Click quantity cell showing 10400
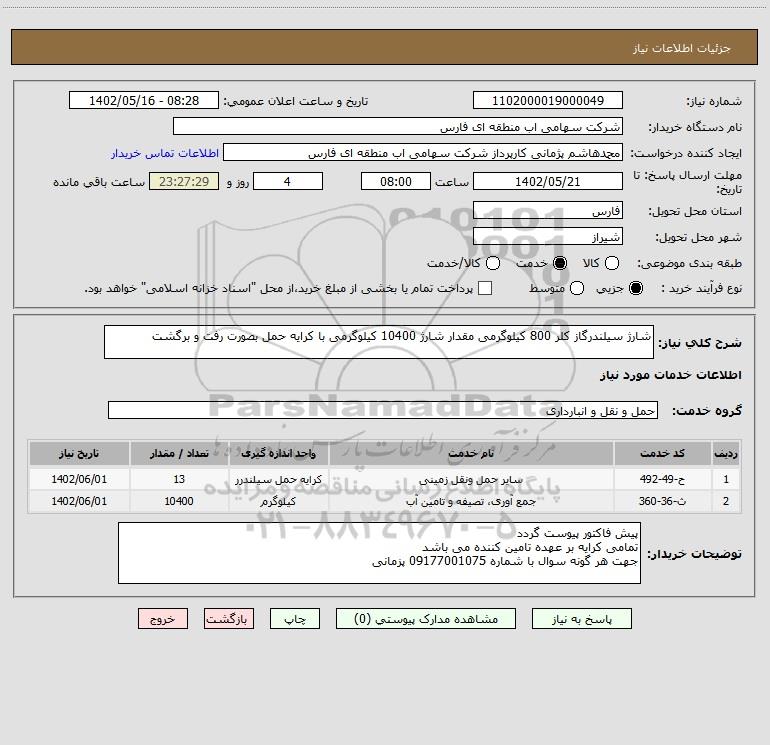 (179, 501)
